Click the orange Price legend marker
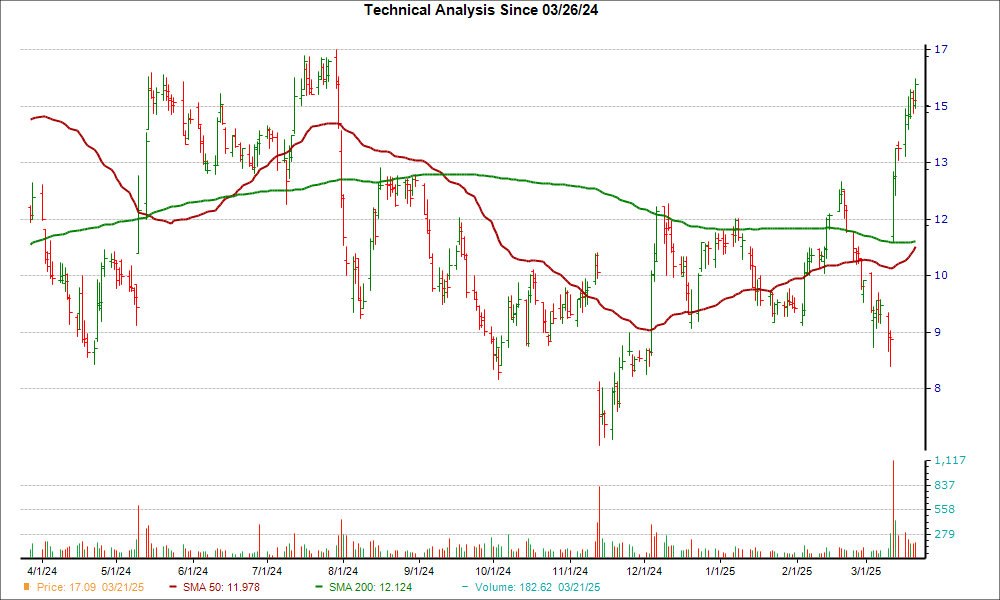The width and height of the screenshot is (1000, 600). (27, 587)
